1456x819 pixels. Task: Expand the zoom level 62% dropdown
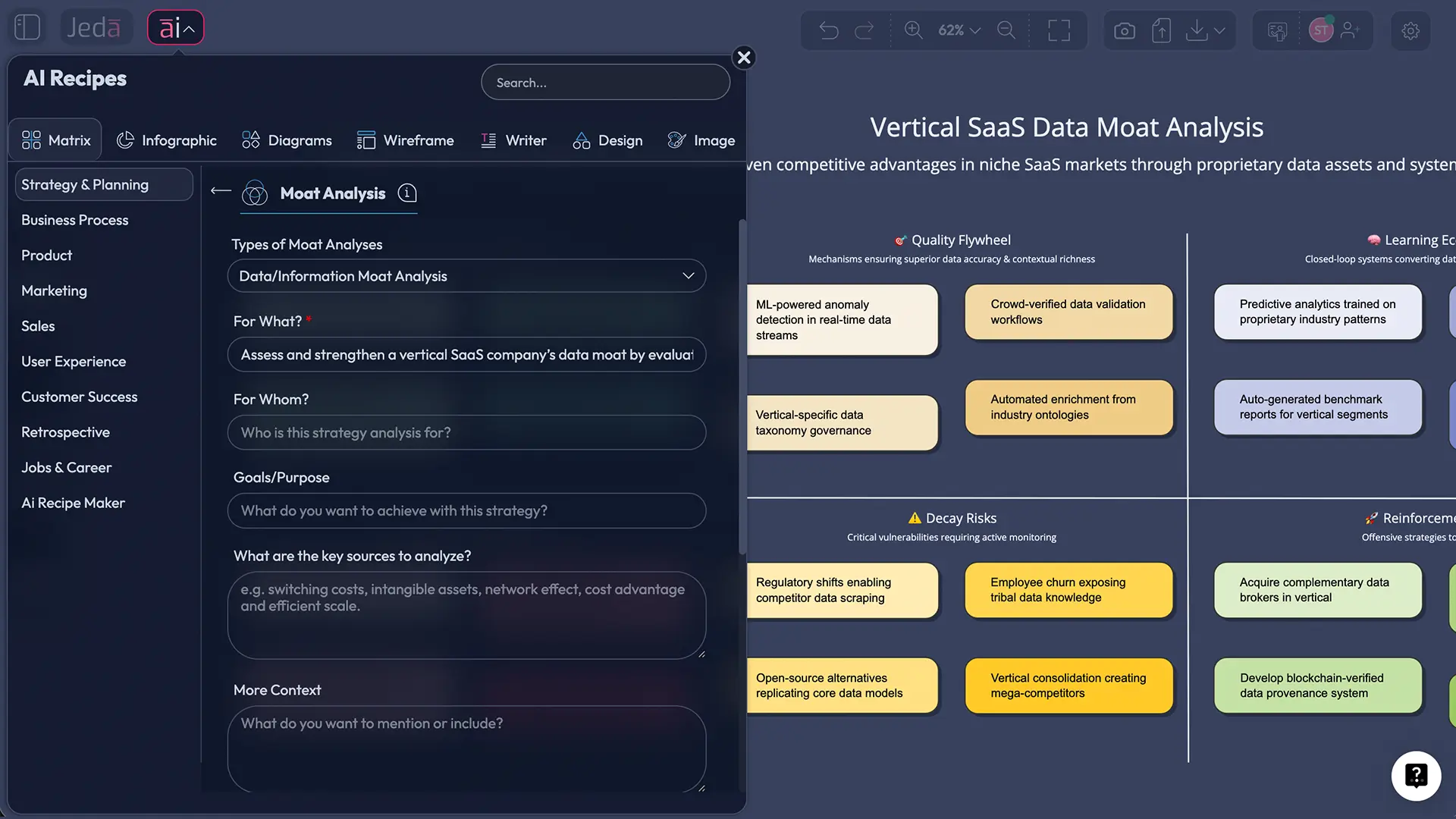point(958,30)
